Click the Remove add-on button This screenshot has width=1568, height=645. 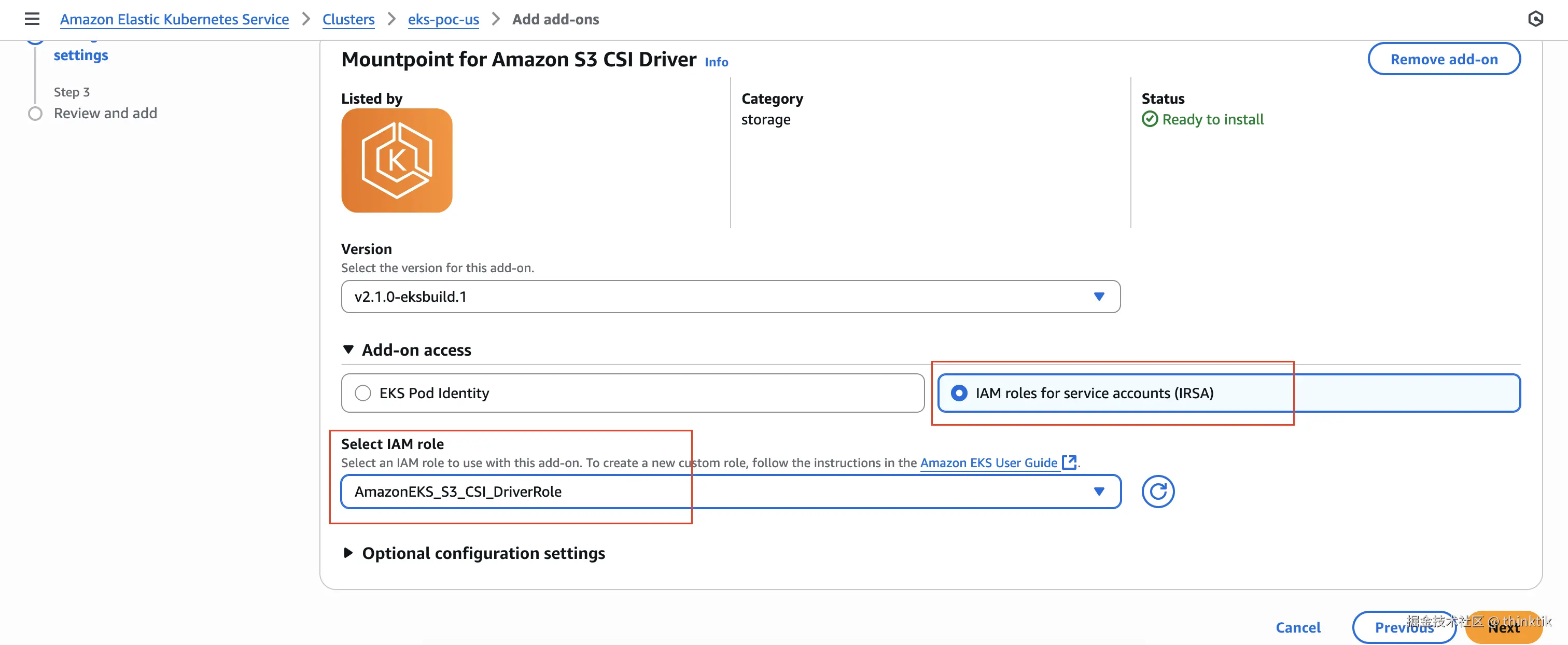[1443, 59]
